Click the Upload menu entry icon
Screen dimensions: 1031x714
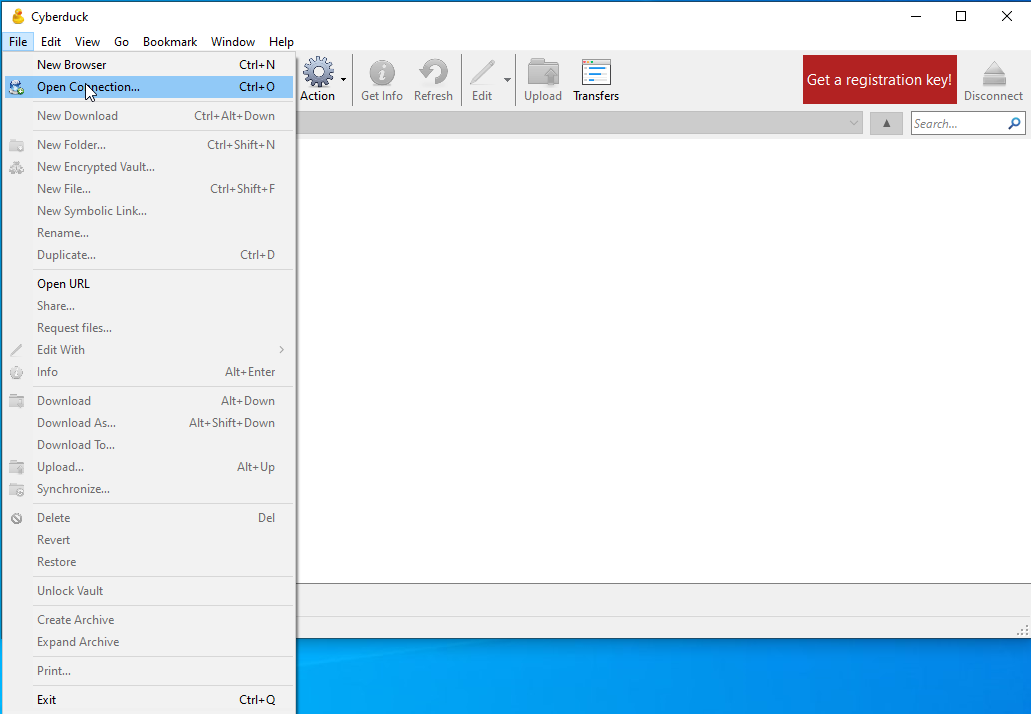click(16, 467)
